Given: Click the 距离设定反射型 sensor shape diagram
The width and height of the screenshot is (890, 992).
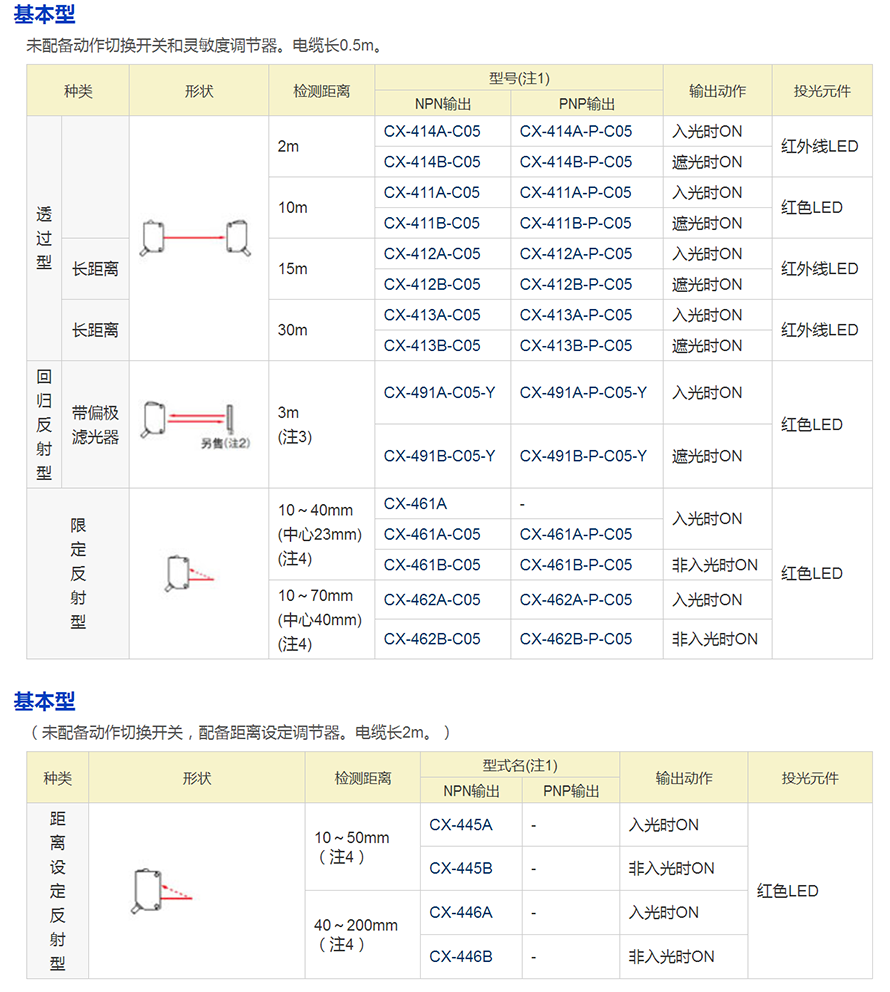Looking at the screenshot, I should 161,891.
